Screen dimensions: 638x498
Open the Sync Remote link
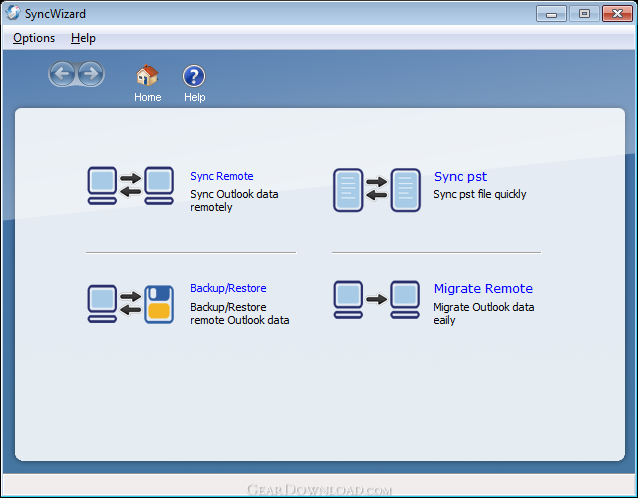pyautogui.click(x=222, y=176)
